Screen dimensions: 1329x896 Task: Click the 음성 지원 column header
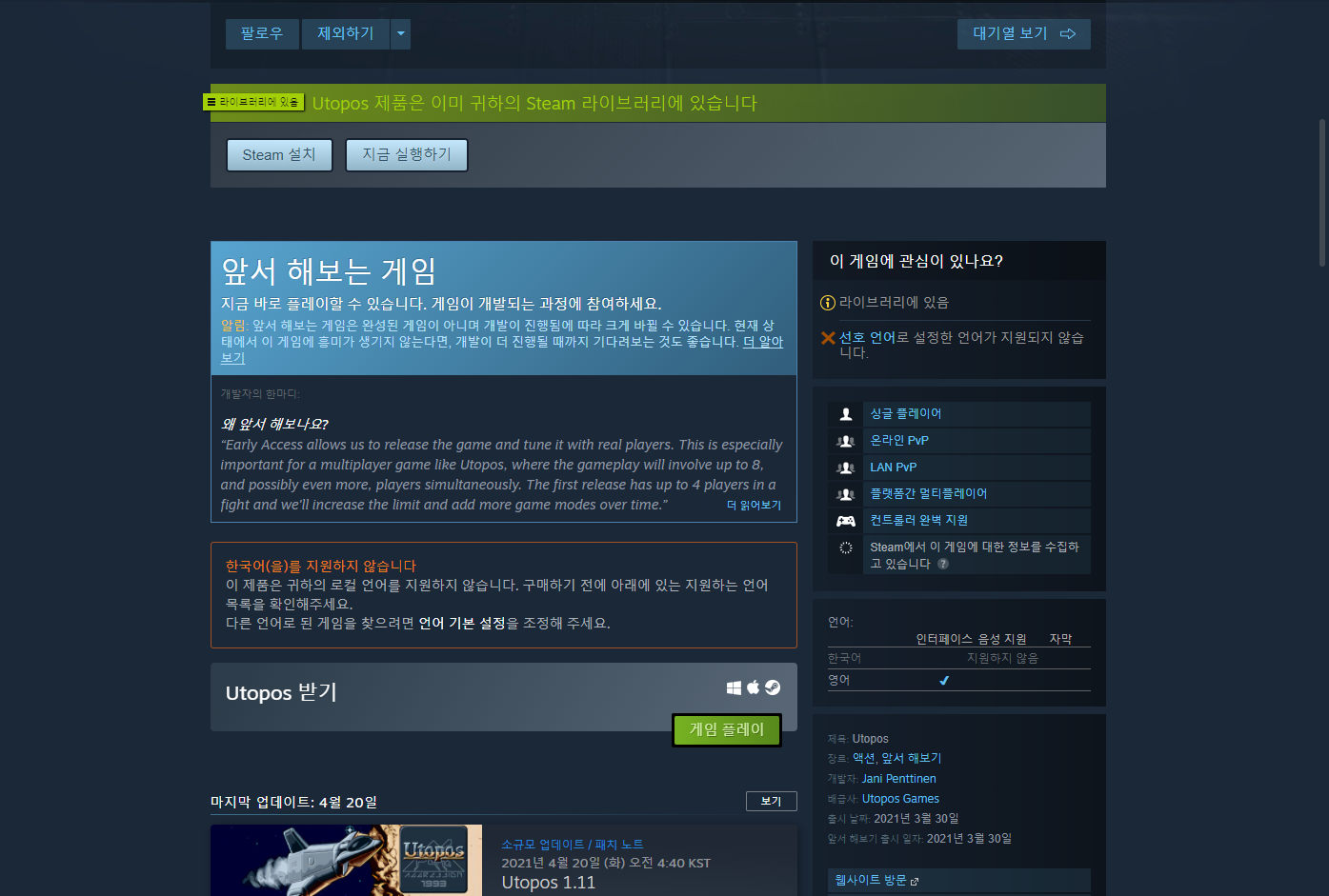pyautogui.click(x=1002, y=639)
